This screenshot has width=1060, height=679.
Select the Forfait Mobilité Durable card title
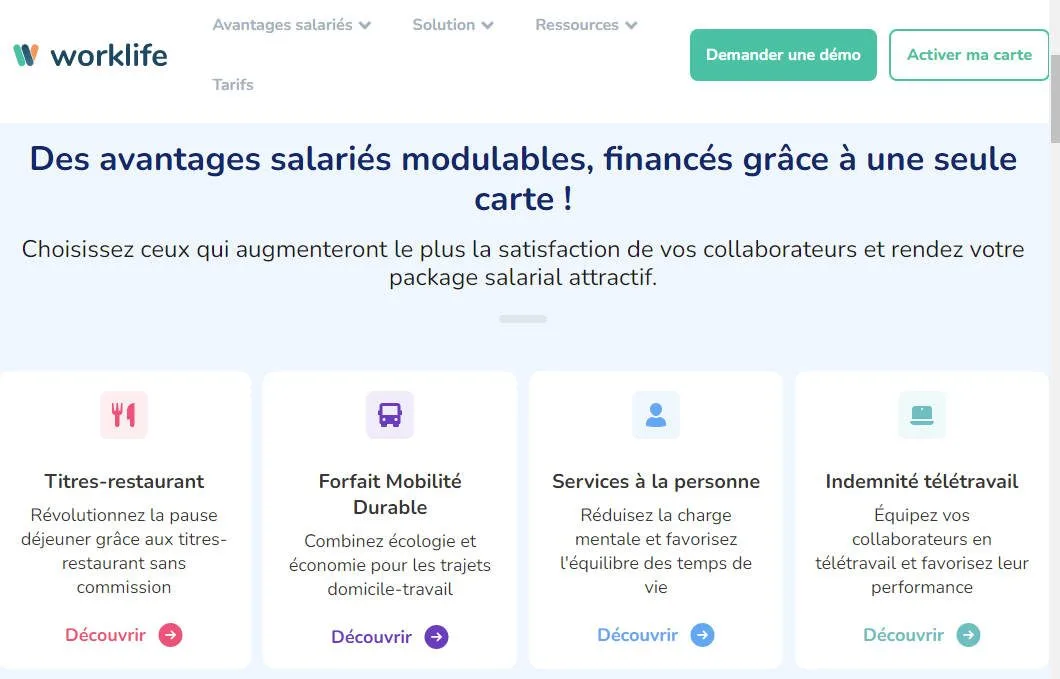tap(390, 494)
